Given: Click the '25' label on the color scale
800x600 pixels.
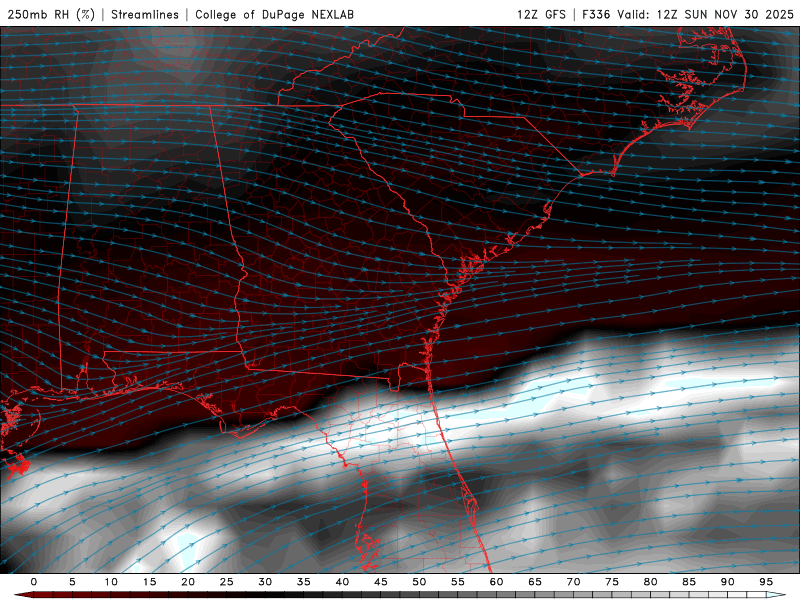Looking at the screenshot, I should tap(227, 582).
